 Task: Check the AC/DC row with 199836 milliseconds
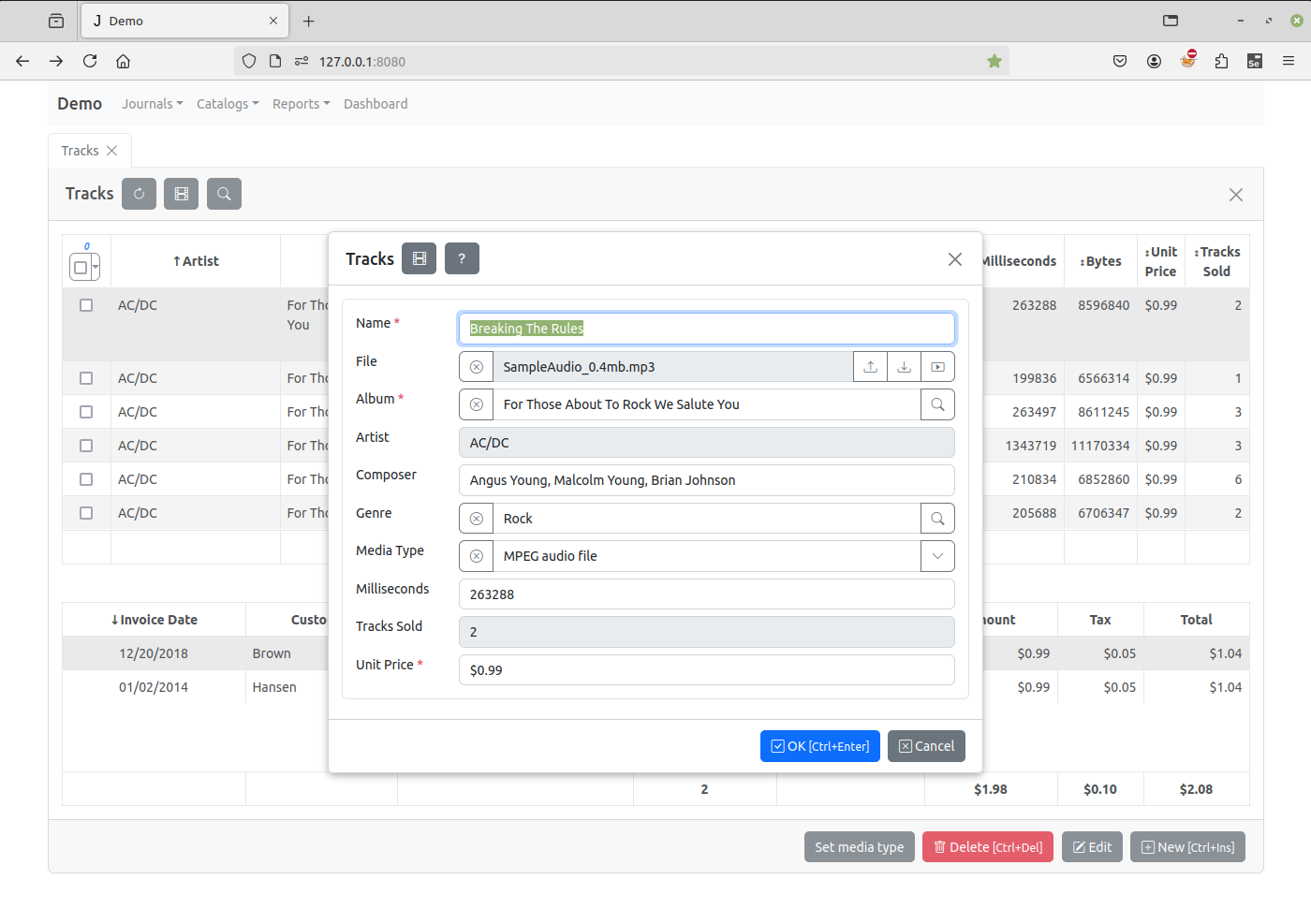point(86,378)
